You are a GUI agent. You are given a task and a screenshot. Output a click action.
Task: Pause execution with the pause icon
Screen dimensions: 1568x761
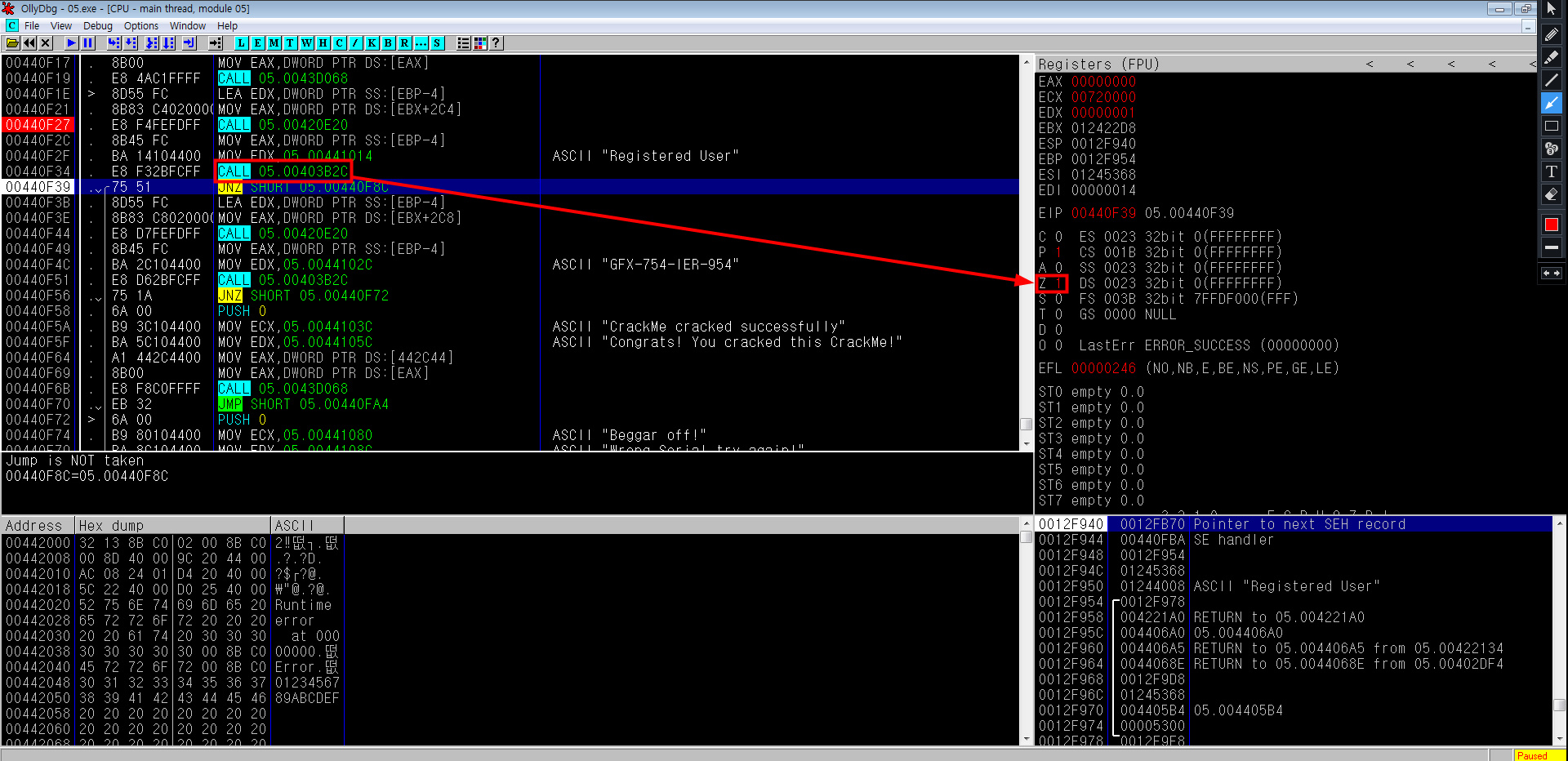coord(88,43)
